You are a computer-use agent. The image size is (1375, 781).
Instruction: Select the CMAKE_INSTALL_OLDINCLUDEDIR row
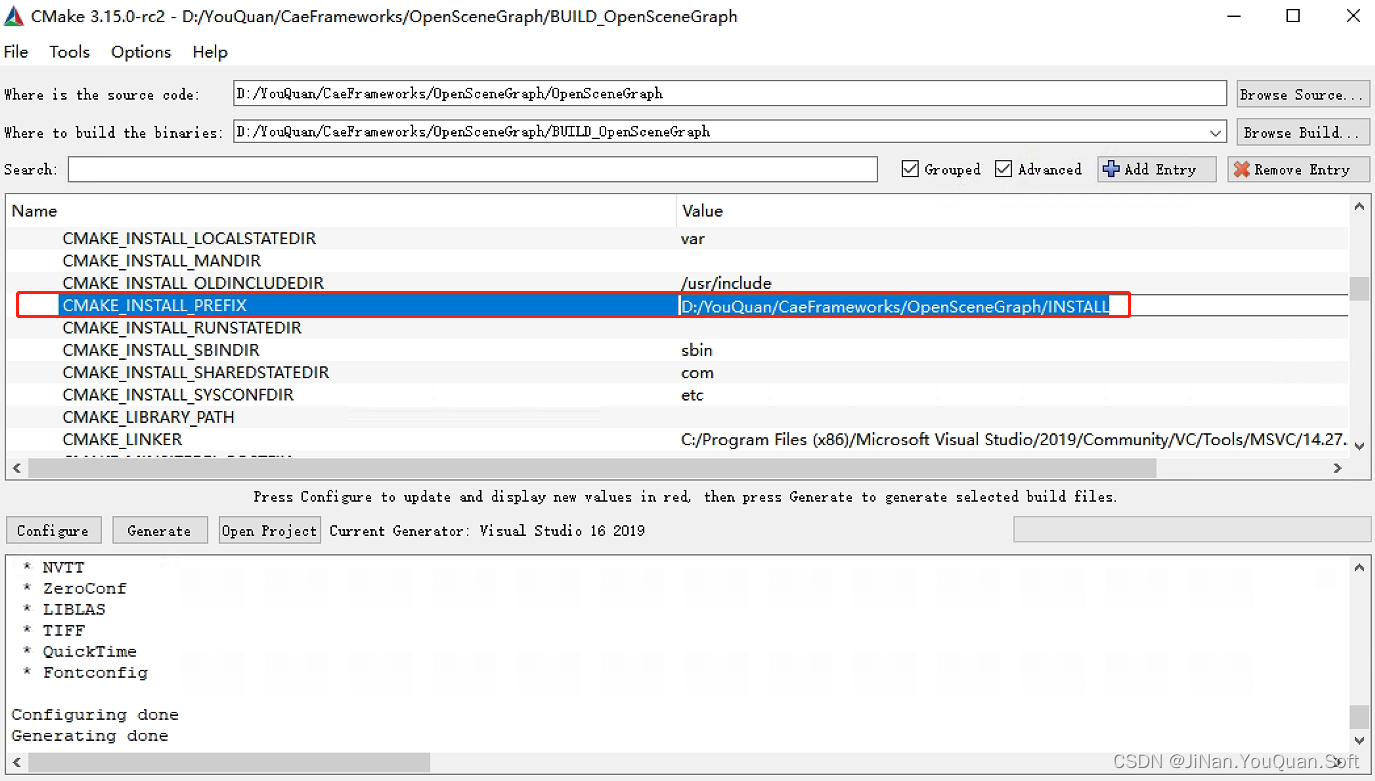(x=678, y=283)
